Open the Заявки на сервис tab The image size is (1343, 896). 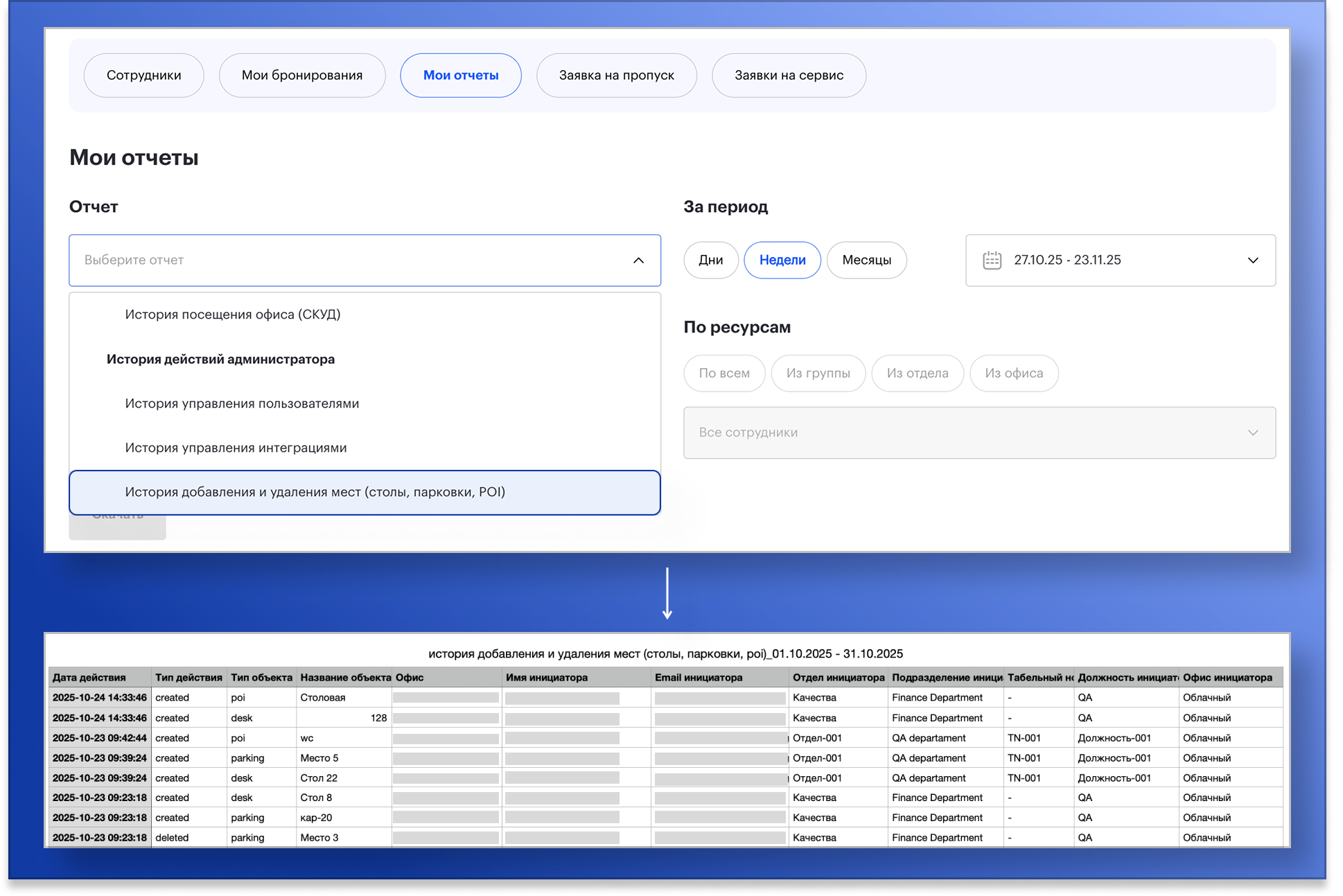[x=789, y=76]
